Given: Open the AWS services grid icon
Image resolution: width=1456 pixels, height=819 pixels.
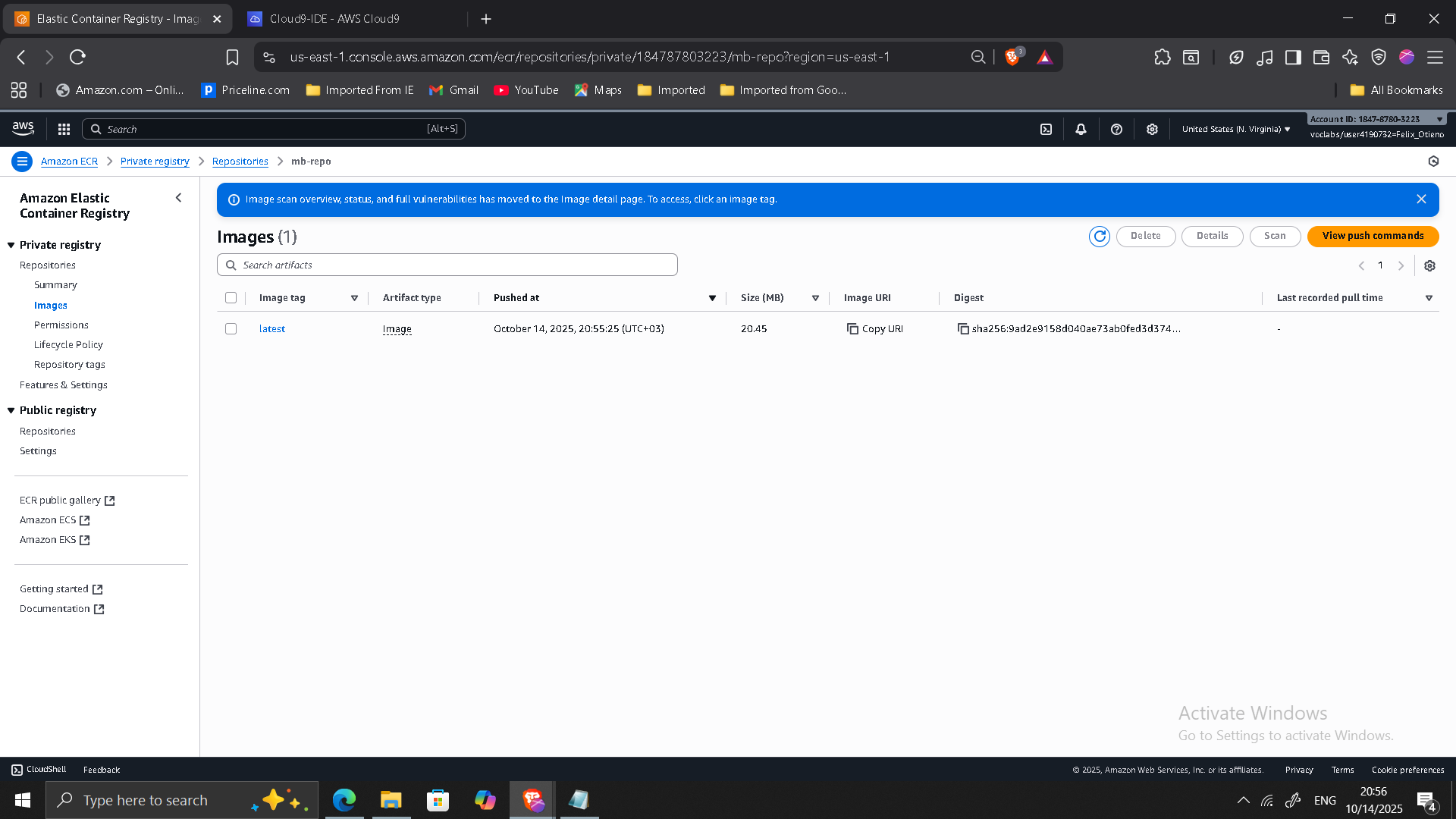Looking at the screenshot, I should 64,129.
